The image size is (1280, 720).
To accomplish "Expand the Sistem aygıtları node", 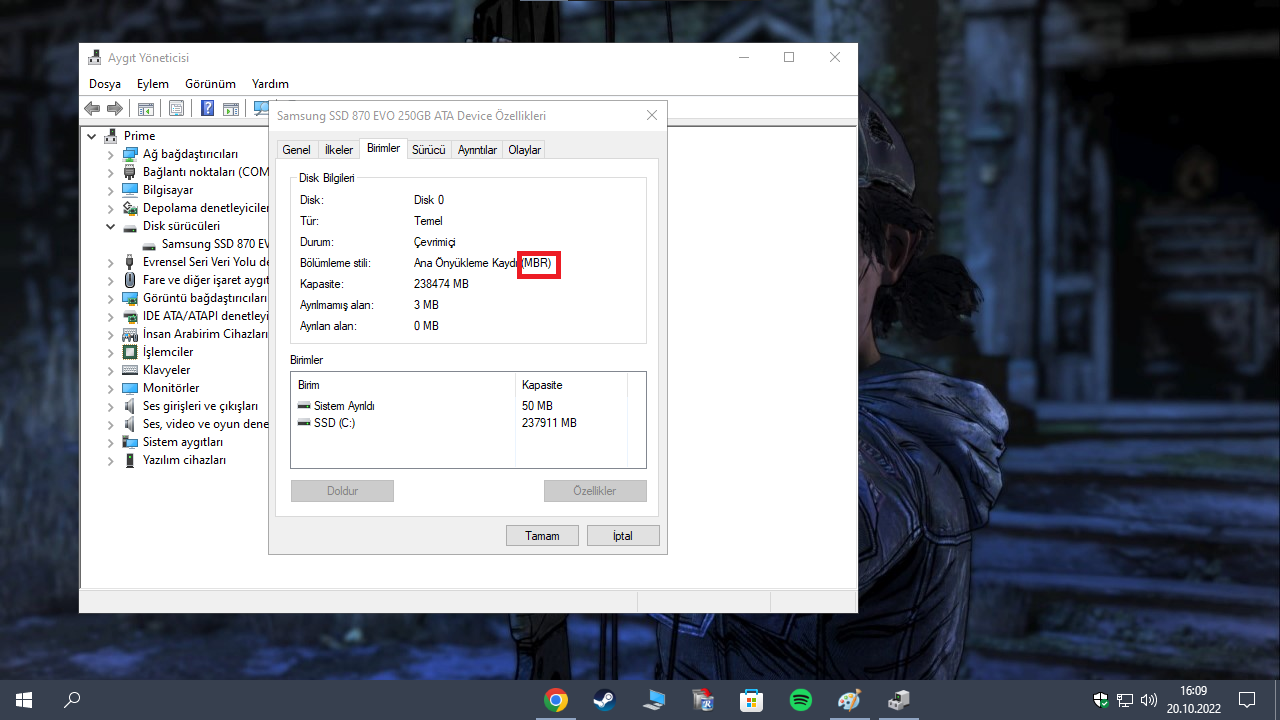I will point(111,442).
